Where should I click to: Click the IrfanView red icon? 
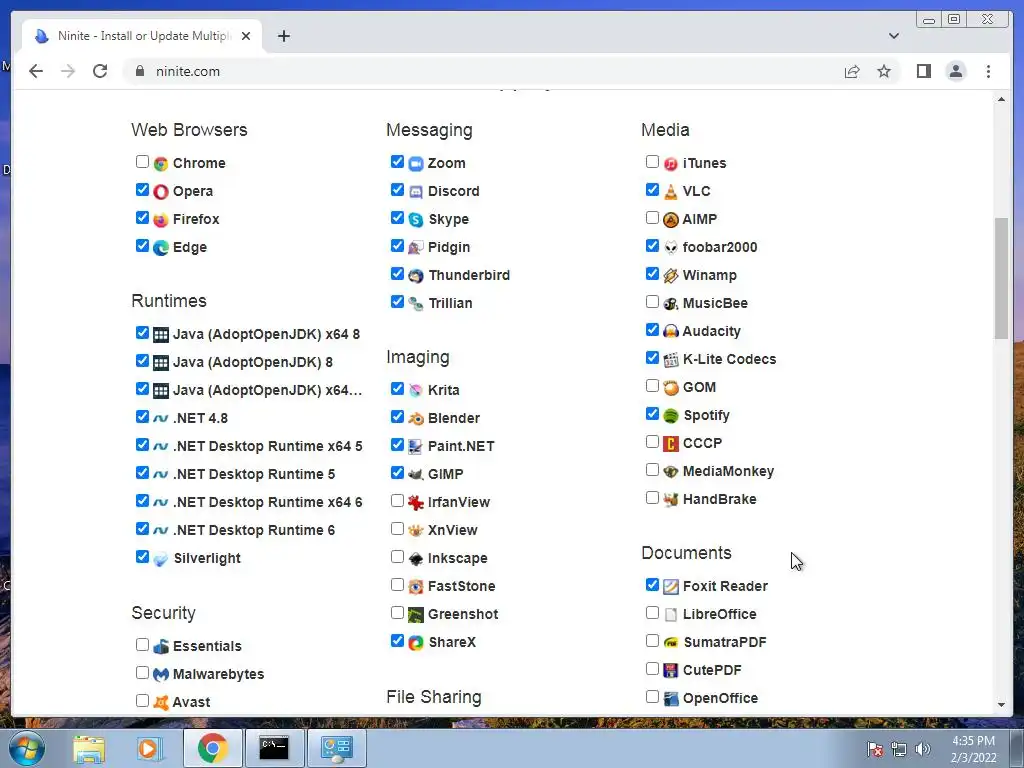(416, 503)
